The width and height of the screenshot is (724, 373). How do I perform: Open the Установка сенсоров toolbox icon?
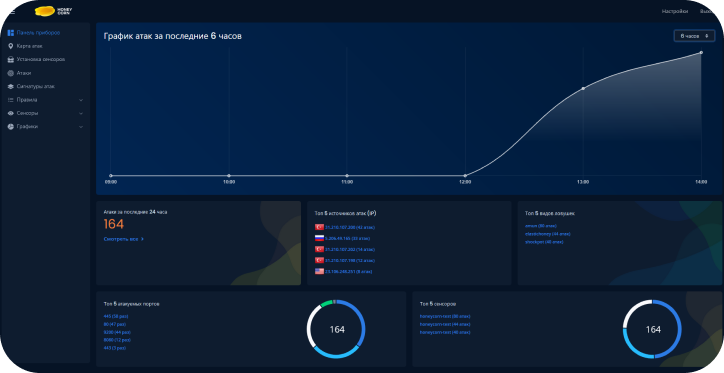point(11,60)
